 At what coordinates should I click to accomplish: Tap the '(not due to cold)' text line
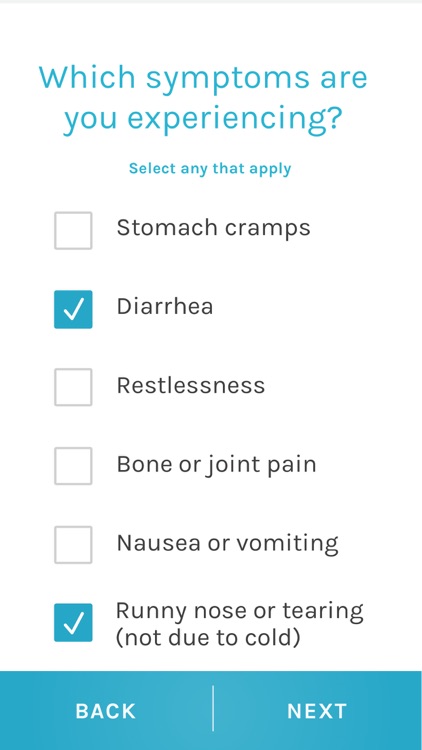208,639
